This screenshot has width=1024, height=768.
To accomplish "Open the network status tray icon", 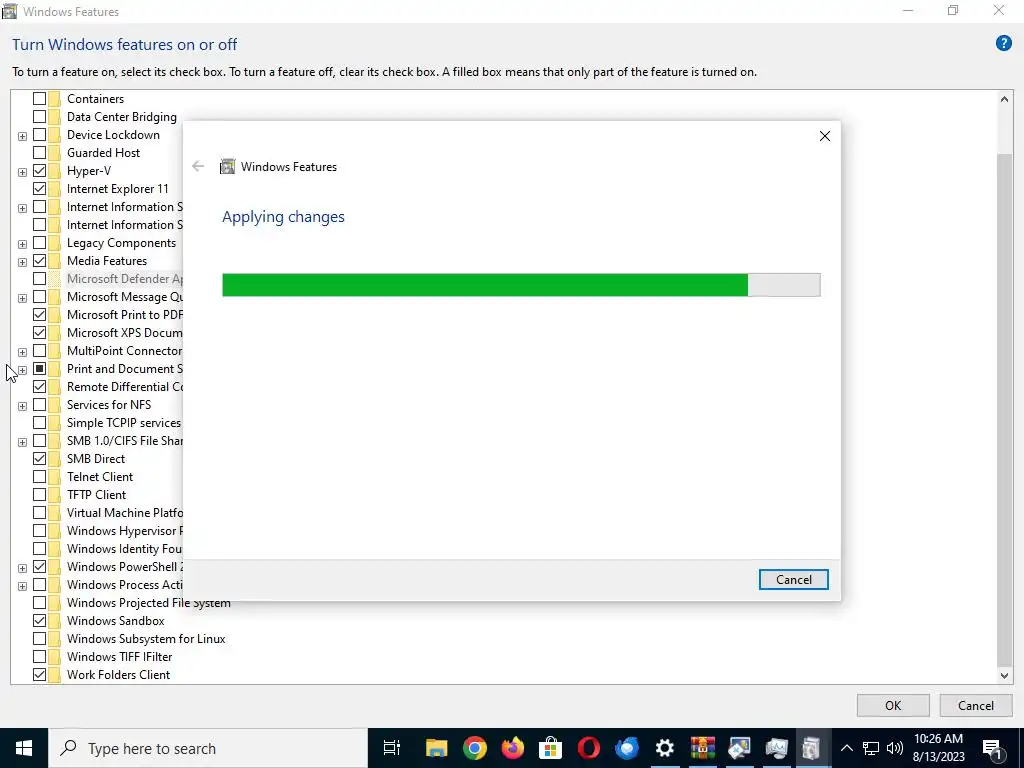I will [871, 748].
